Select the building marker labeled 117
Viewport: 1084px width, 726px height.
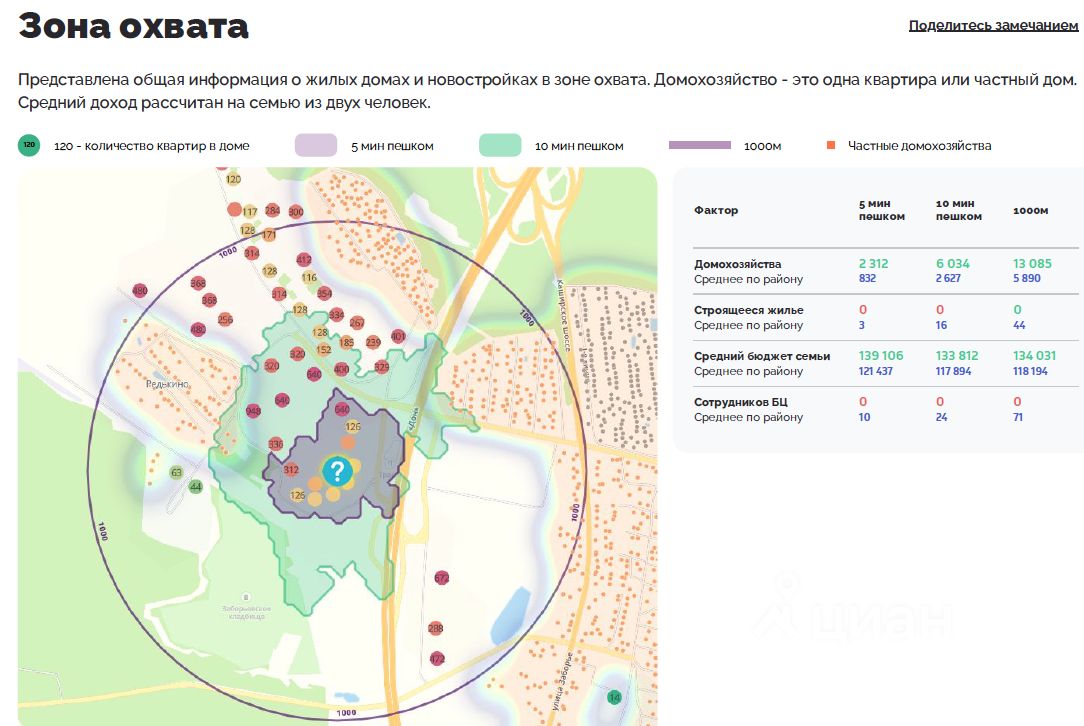click(250, 212)
